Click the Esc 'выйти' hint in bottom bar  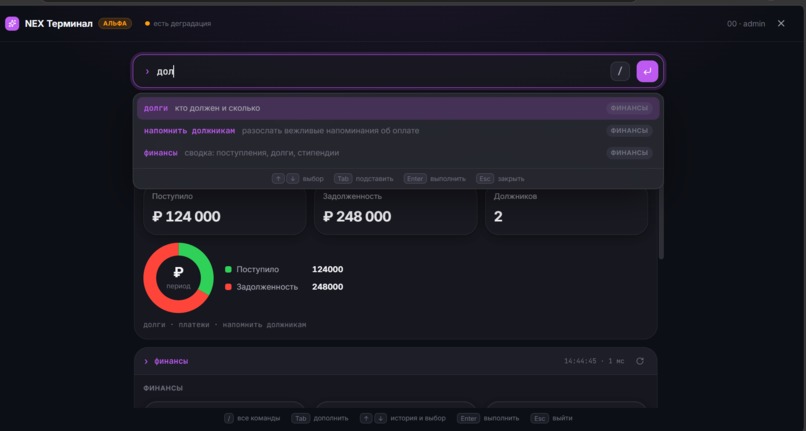(552, 418)
